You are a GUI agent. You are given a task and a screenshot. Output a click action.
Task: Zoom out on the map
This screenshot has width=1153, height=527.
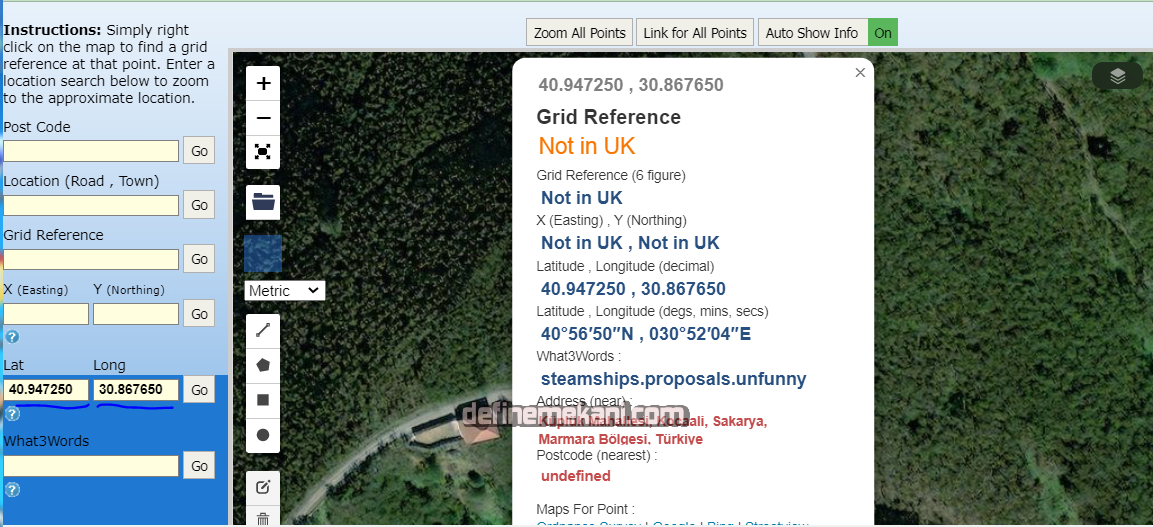[263, 118]
